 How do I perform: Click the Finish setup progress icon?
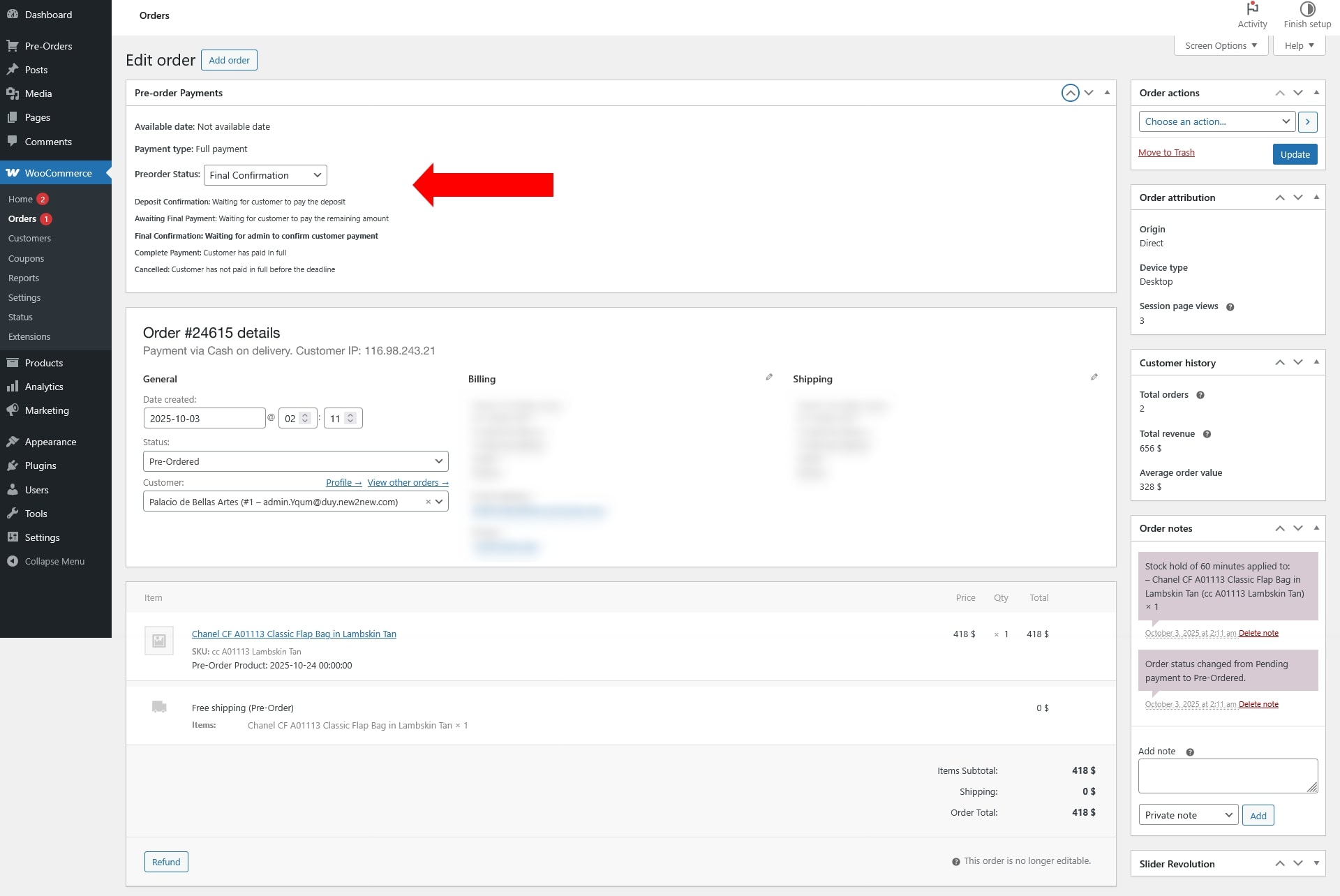point(1307,10)
